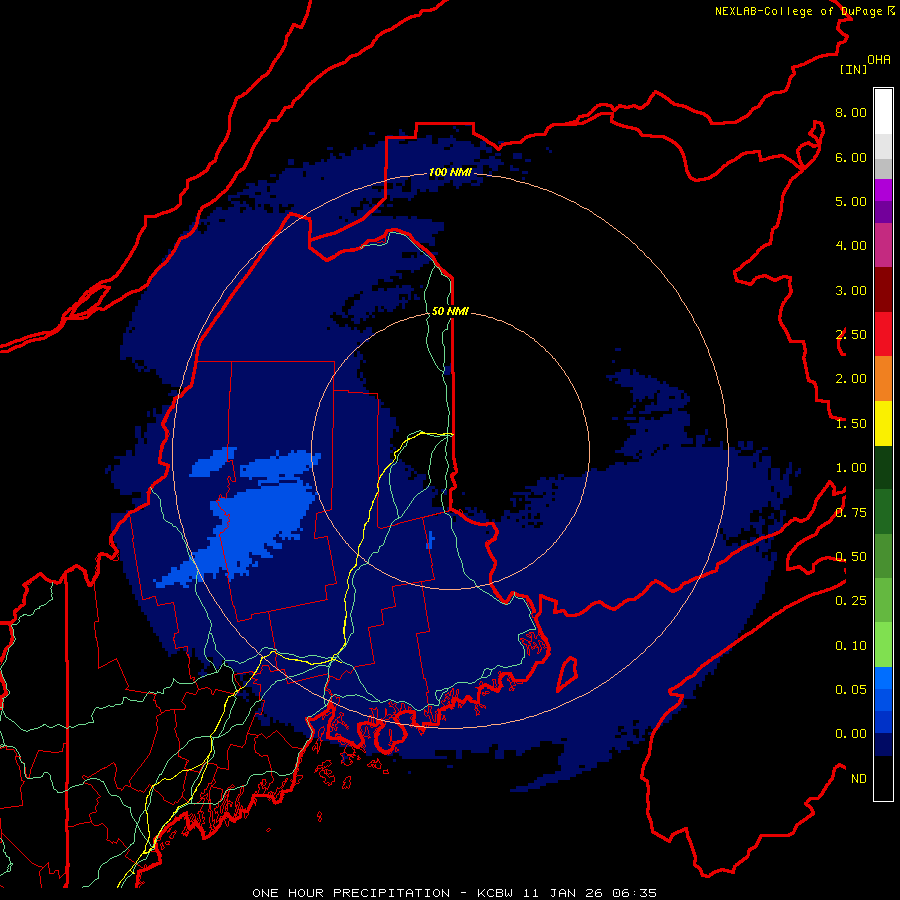The width and height of the screenshot is (900, 900).
Task: Click the 0.10 legend value
Action: tap(851, 646)
